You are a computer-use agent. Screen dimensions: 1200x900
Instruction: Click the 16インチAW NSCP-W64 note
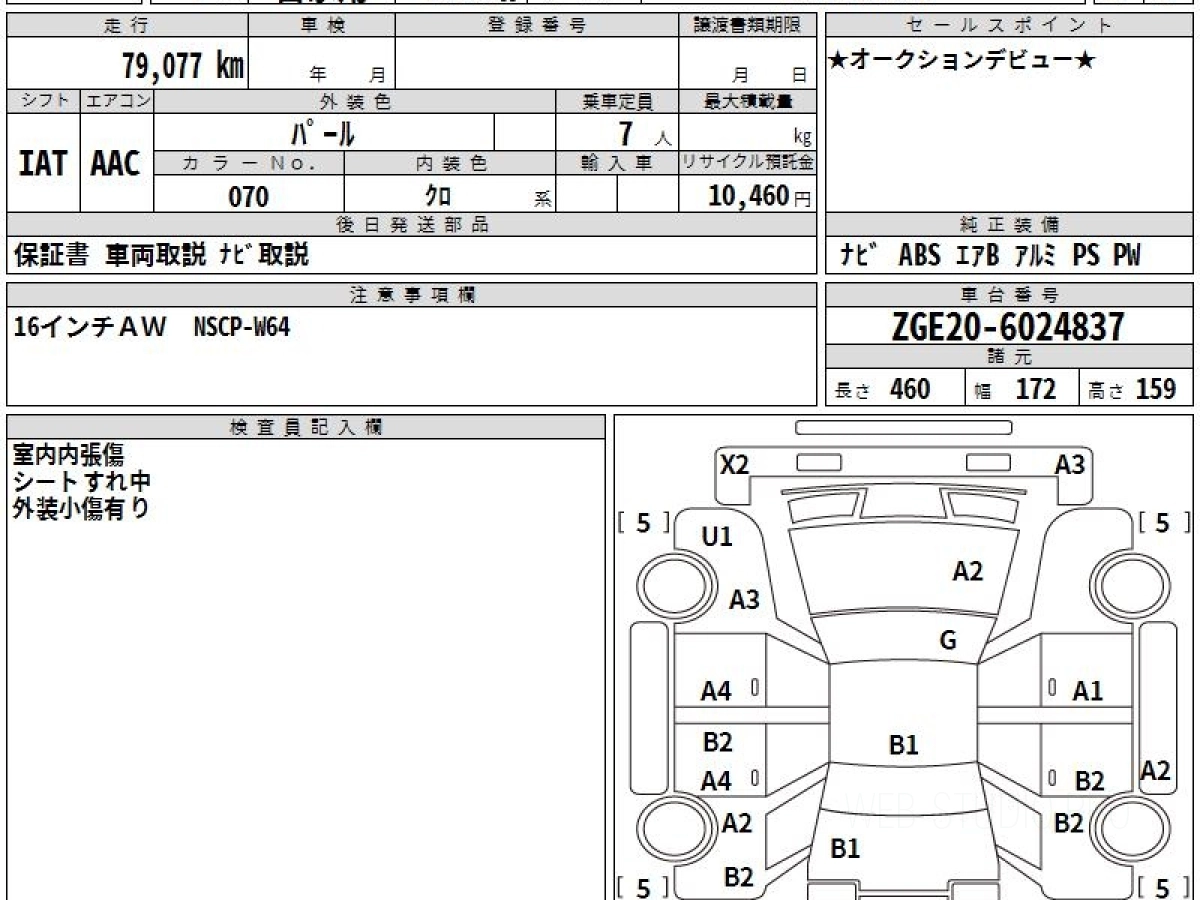click(151, 326)
